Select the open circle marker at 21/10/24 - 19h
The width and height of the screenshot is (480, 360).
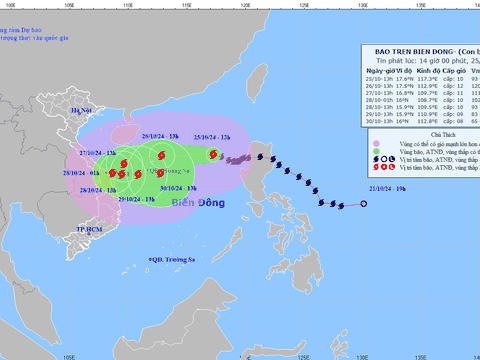click(364, 204)
